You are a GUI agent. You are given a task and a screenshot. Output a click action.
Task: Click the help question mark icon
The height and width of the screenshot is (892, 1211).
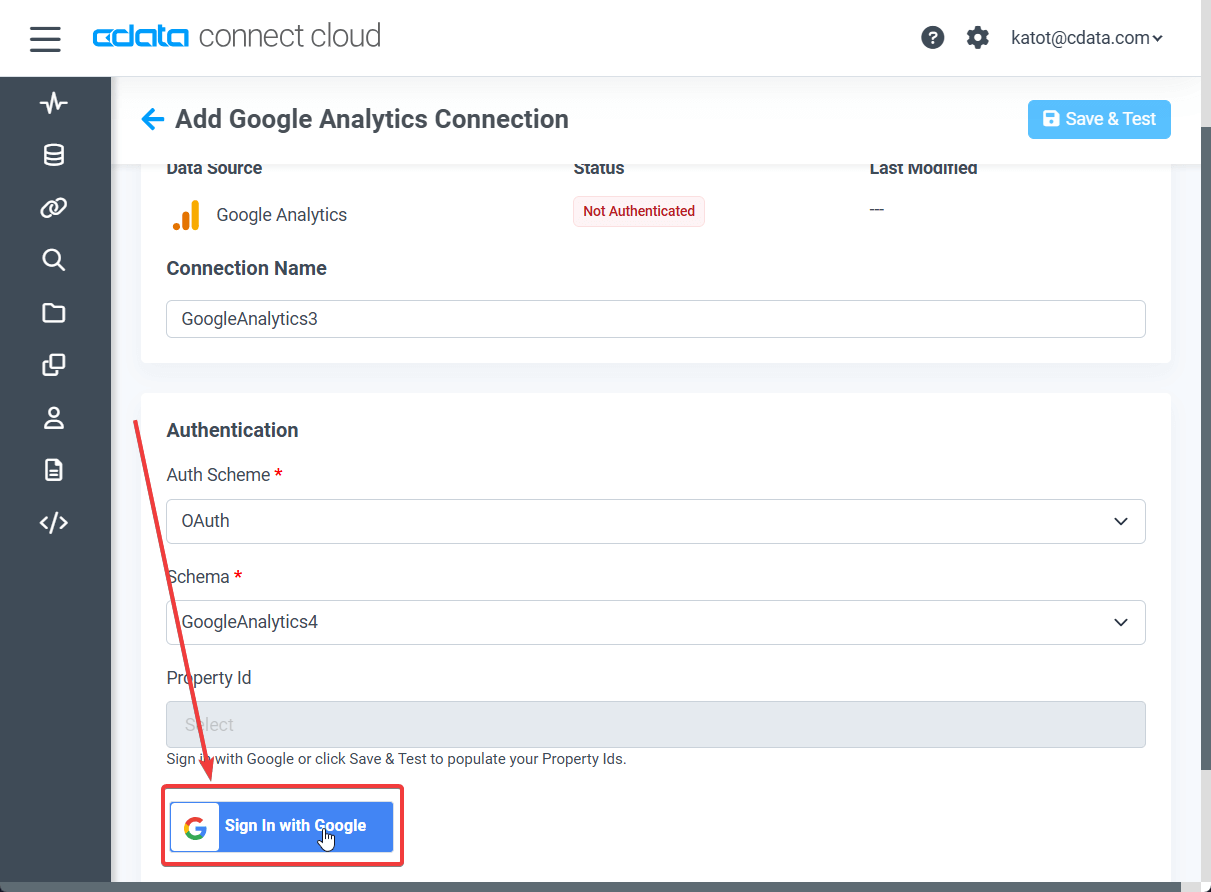[x=932, y=38]
